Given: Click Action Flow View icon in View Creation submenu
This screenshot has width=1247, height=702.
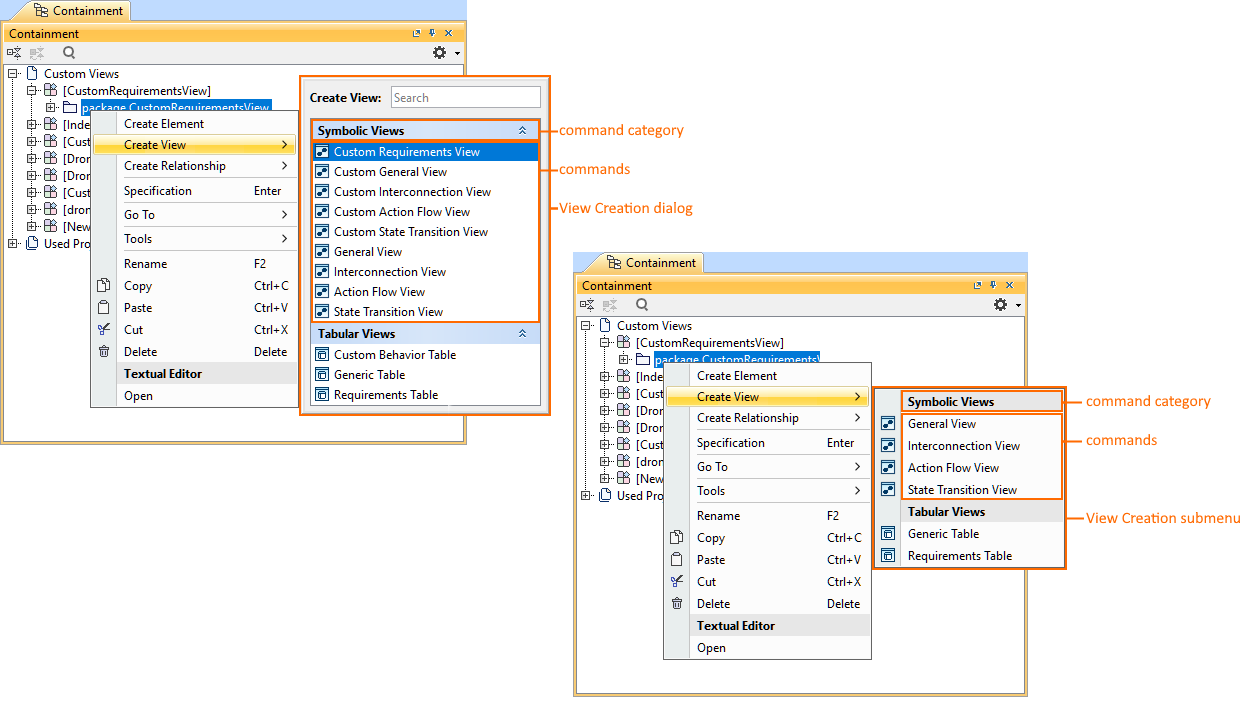Looking at the screenshot, I should tap(887, 468).
